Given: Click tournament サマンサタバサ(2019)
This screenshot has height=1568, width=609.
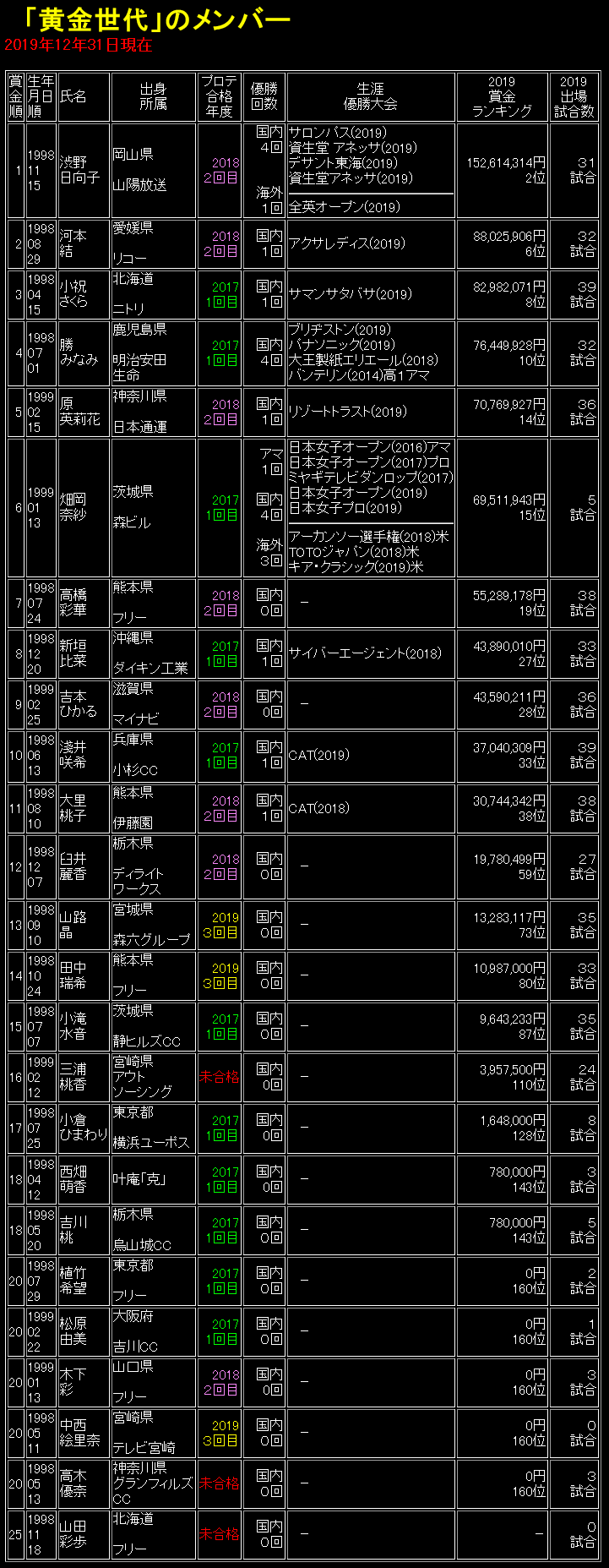Looking at the screenshot, I should [x=351, y=294].
